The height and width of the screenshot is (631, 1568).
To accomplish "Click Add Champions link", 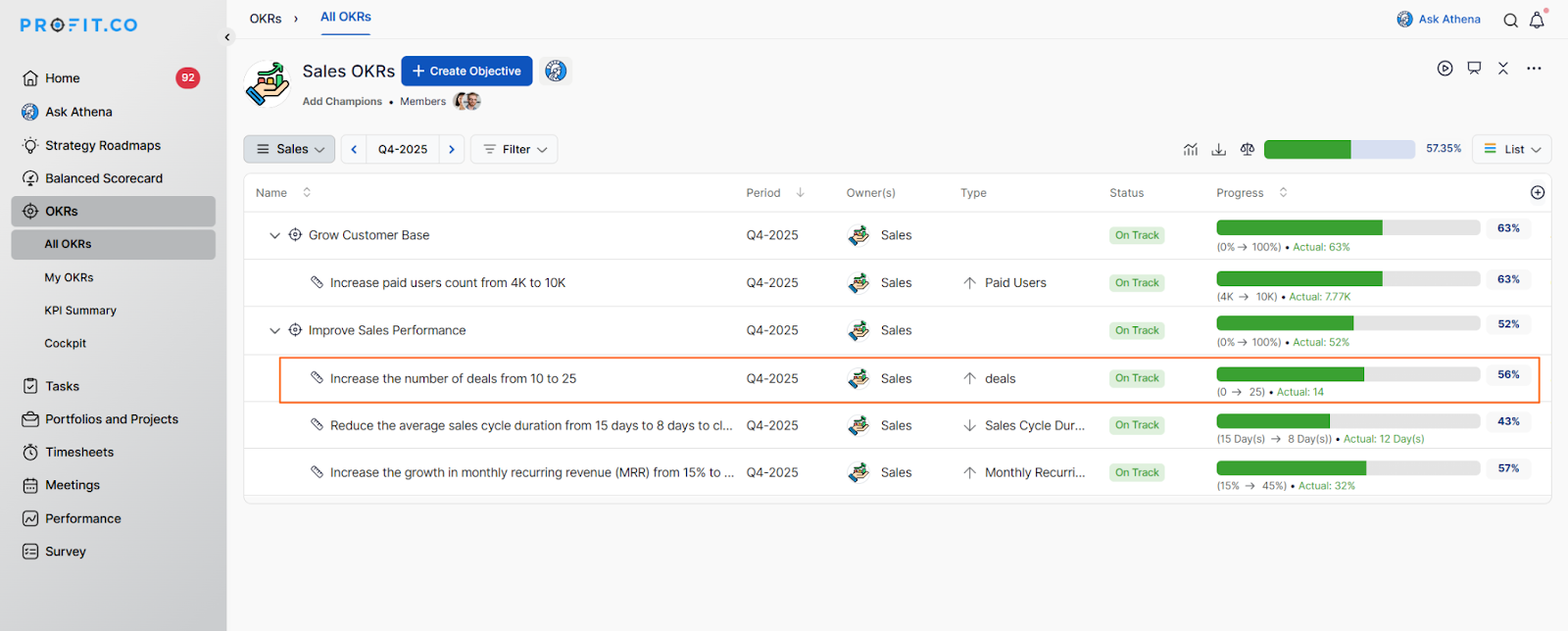I will point(342,101).
